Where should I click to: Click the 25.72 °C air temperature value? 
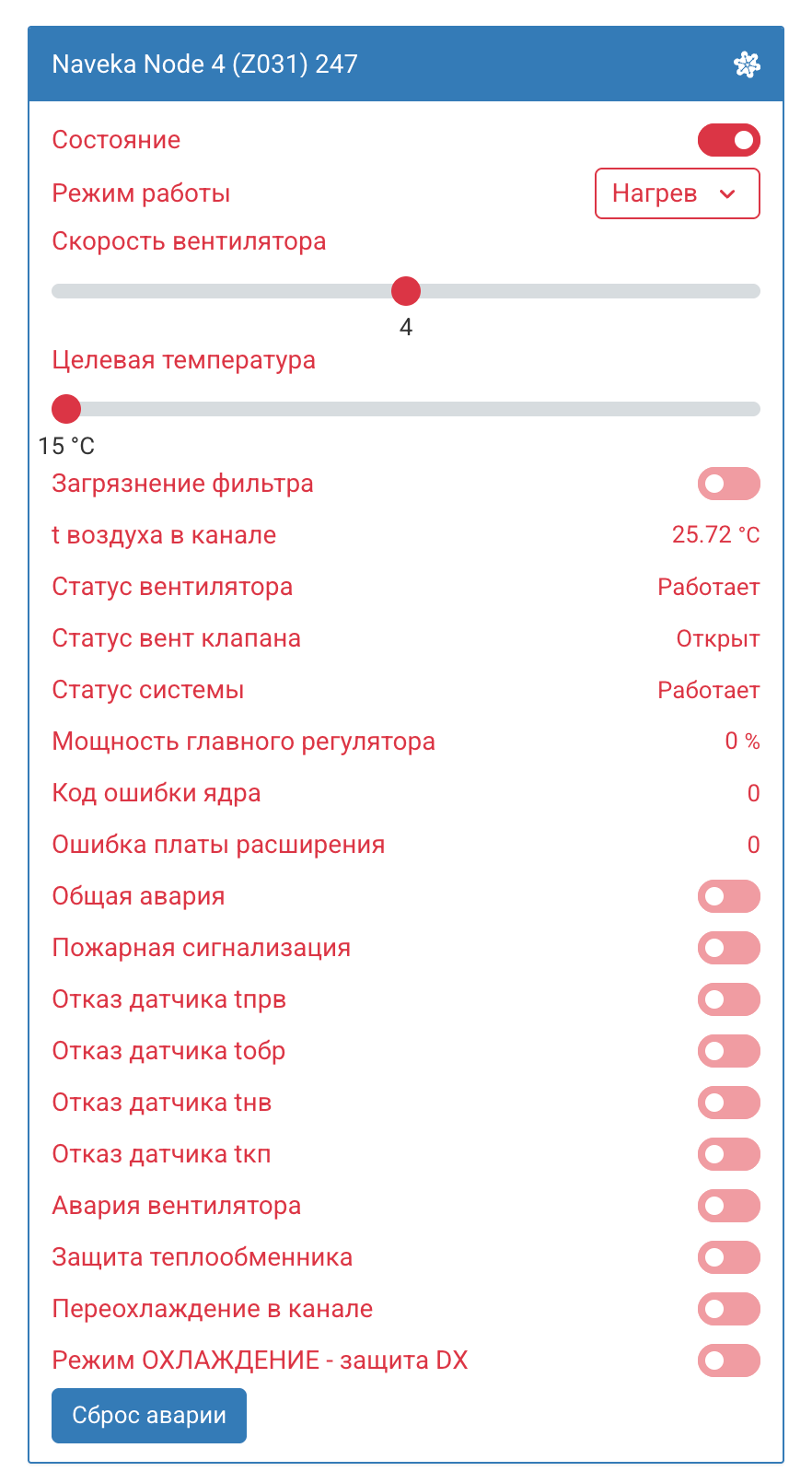pos(716,535)
